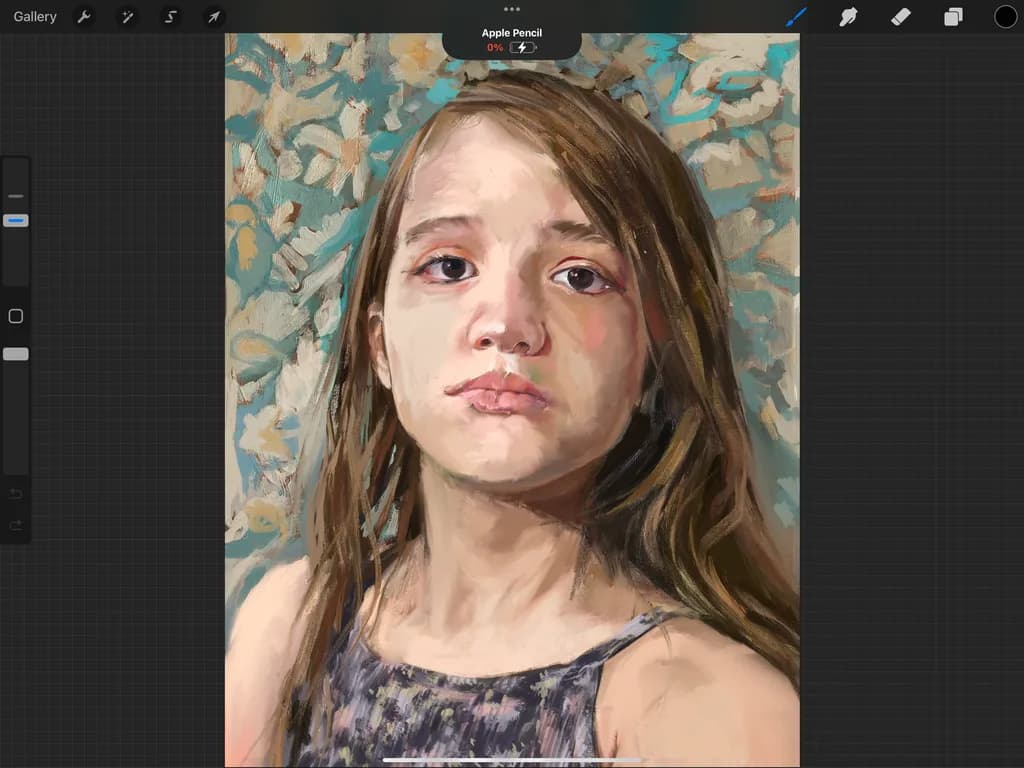The width and height of the screenshot is (1024, 768).
Task: Select the Smudge tool
Action: (x=848, y=16)
